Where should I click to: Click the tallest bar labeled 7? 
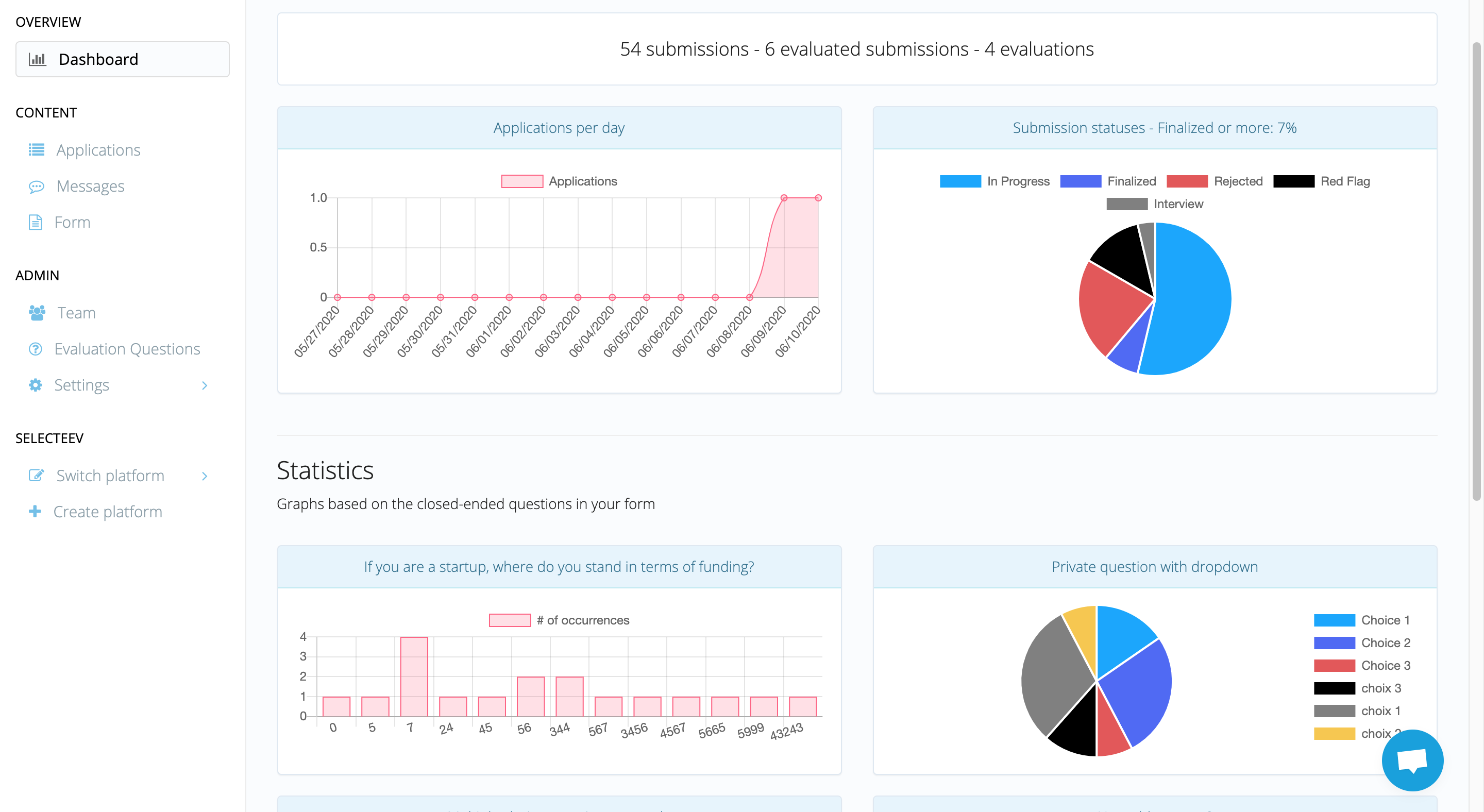pyautogui.click(x=414, y=676)
